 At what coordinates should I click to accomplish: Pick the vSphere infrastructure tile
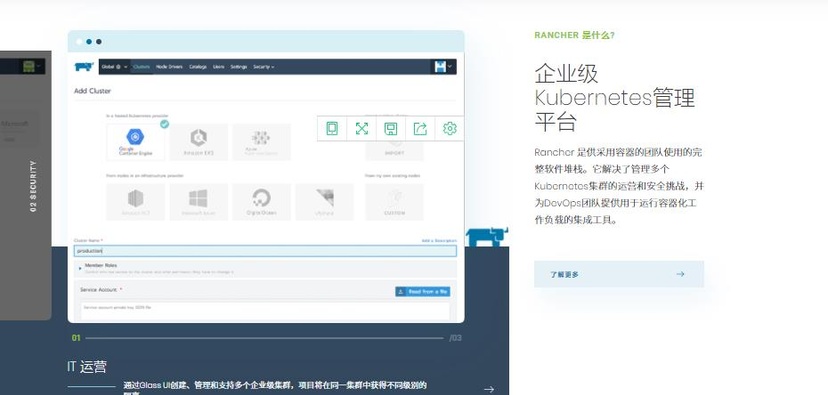tap(325, 202)
